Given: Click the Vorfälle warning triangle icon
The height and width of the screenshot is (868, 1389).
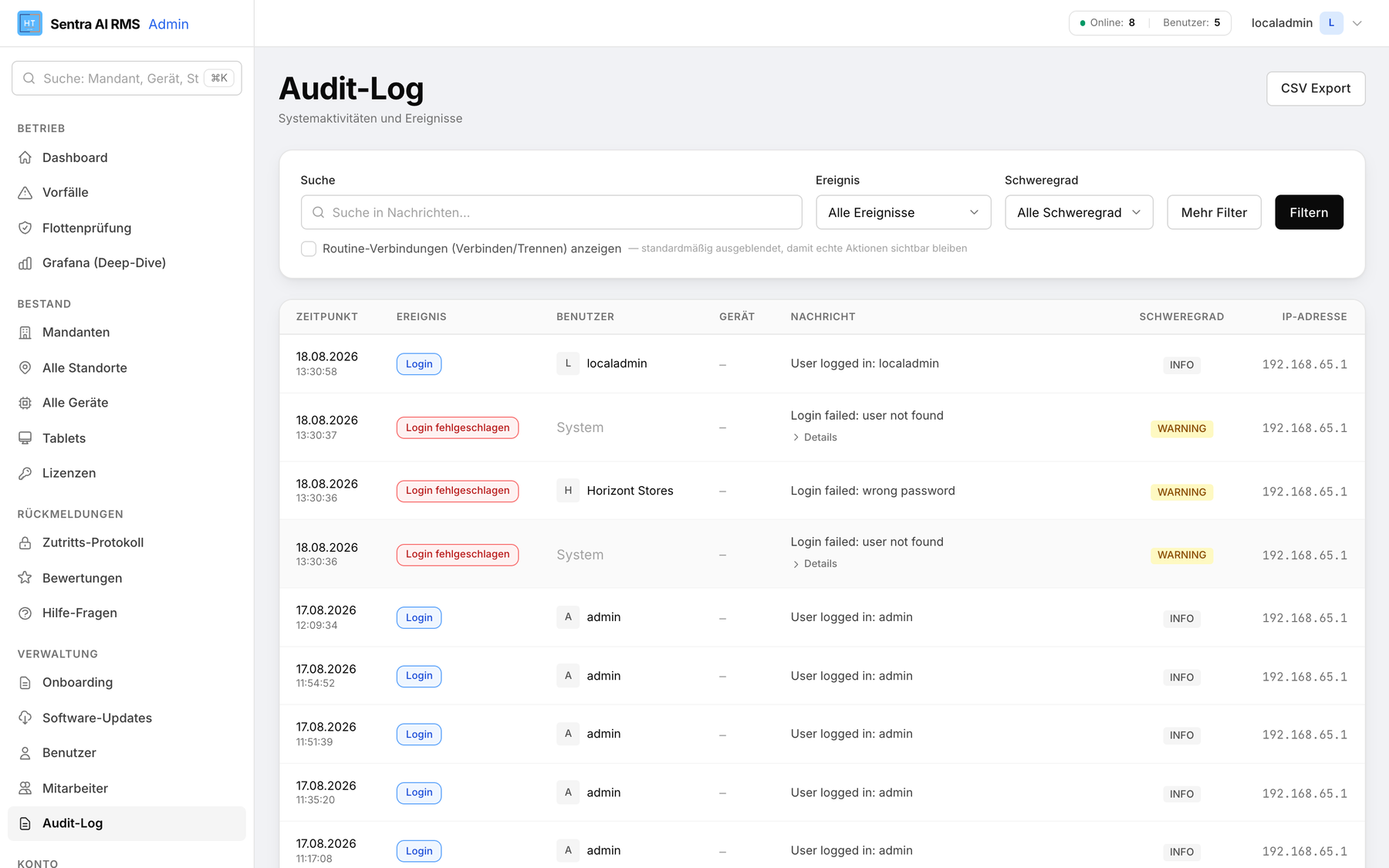Looking at the screenshot, I should pyautogui.click(x=25, y=193).
